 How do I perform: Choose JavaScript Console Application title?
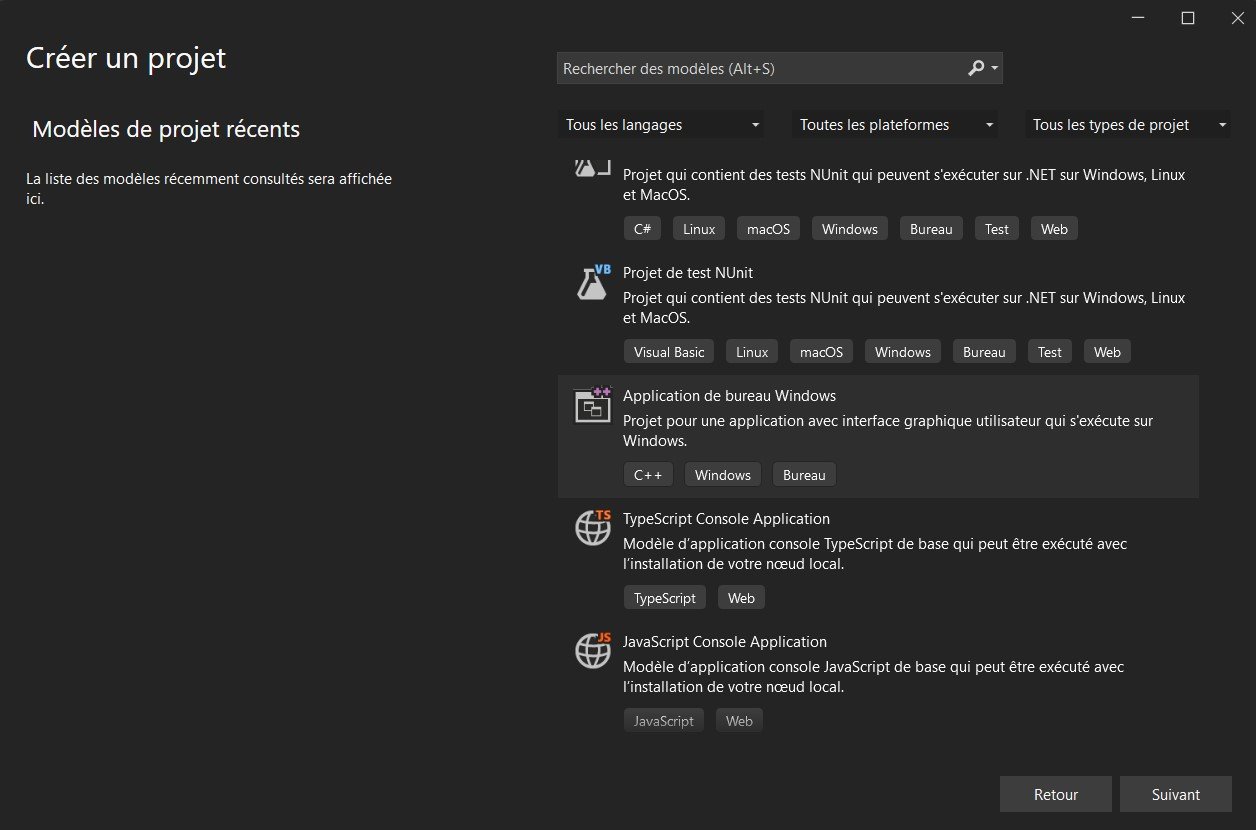(725, 641)
